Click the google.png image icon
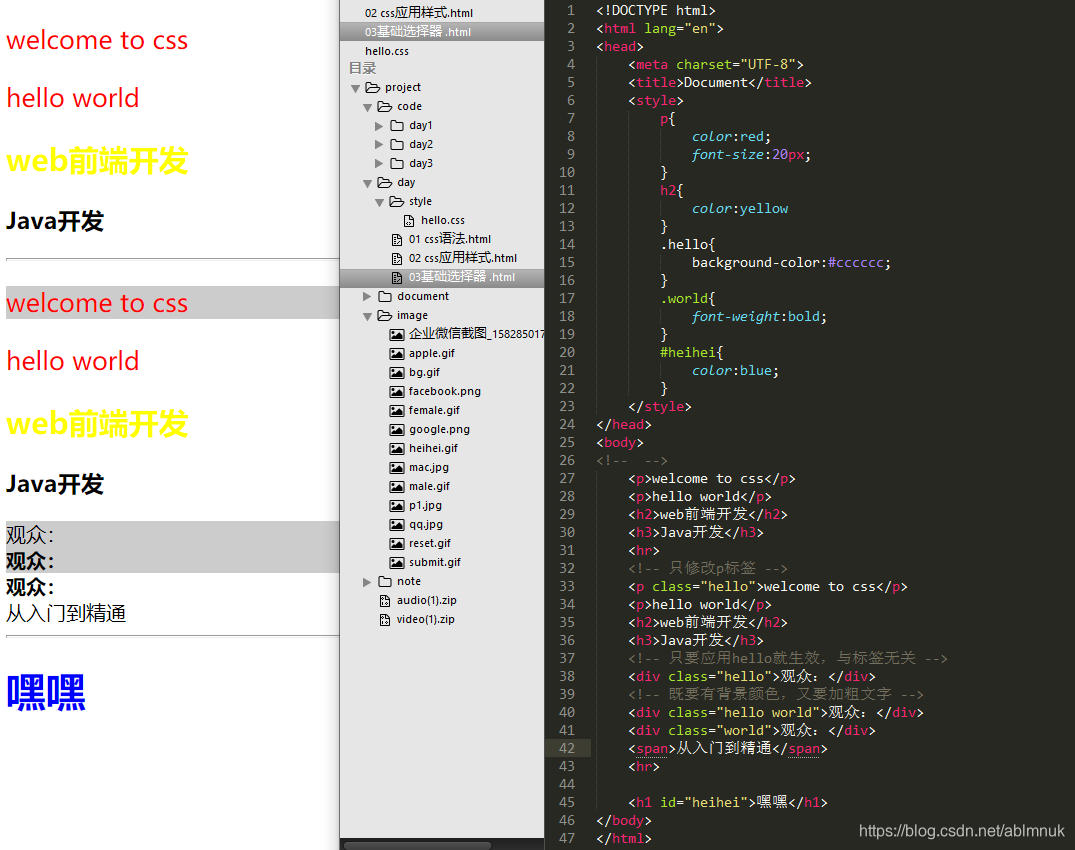Viewport: 1075px width, 850px height. (x=397, y=430)
